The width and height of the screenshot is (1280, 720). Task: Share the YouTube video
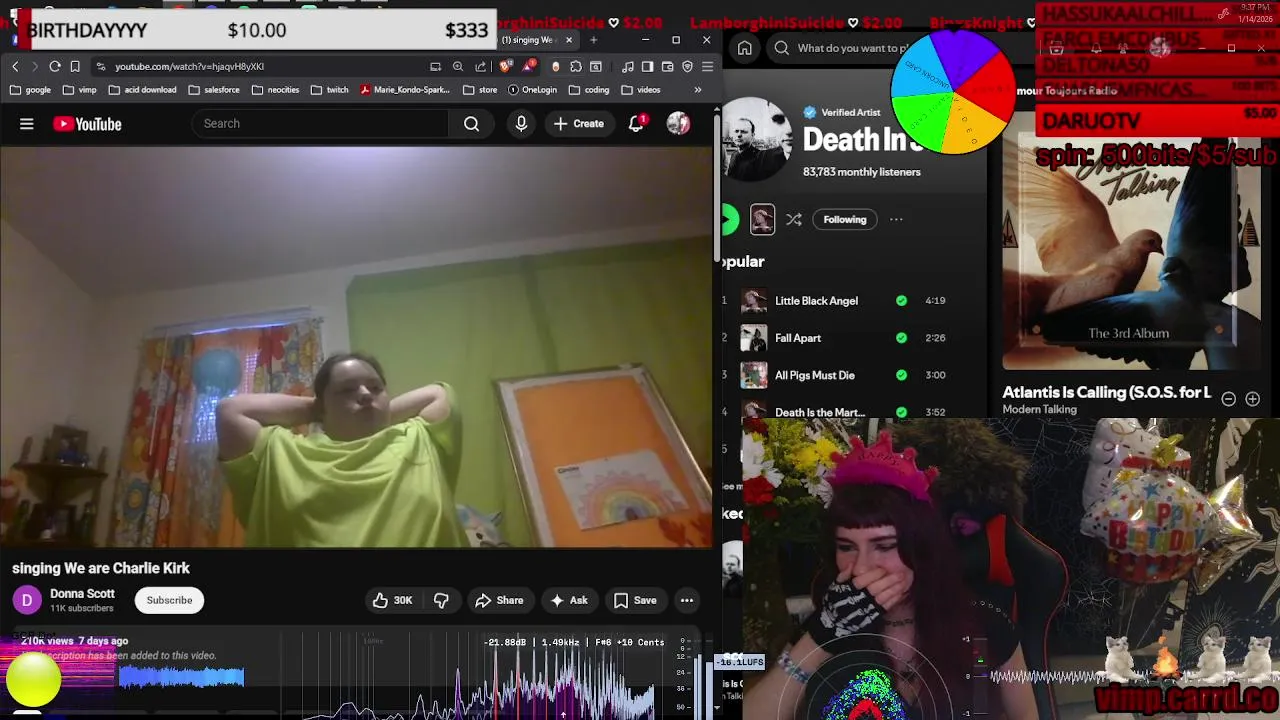[499, 600]
